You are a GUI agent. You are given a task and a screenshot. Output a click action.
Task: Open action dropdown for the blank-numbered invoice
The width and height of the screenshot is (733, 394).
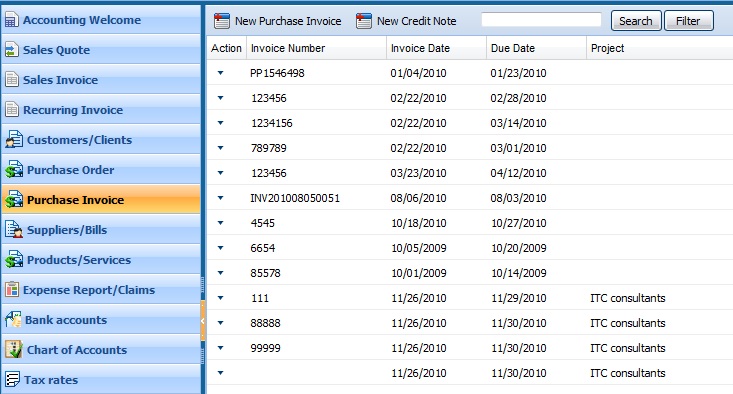point(221,373)
